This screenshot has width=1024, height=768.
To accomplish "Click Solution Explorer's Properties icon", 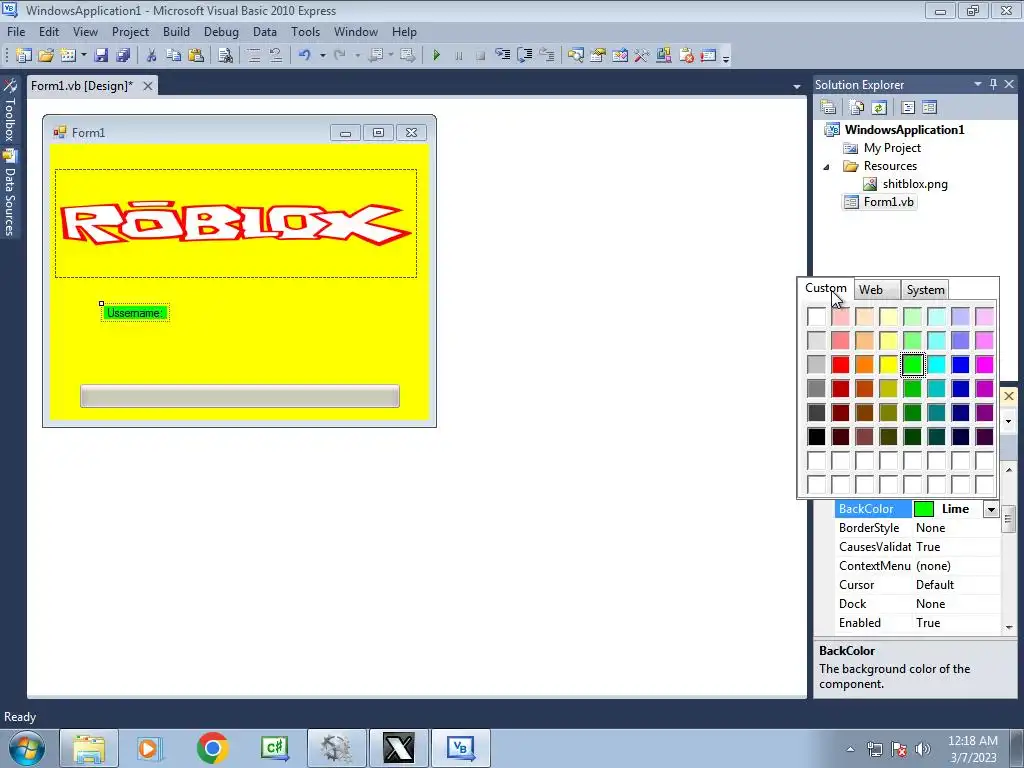I will 828,107.
